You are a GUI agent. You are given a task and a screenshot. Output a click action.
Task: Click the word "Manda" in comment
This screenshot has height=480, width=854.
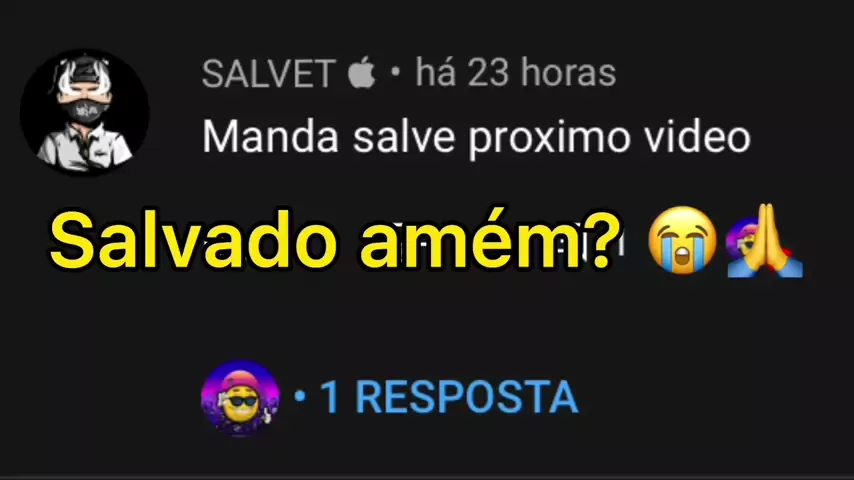(x=271, y=136)
